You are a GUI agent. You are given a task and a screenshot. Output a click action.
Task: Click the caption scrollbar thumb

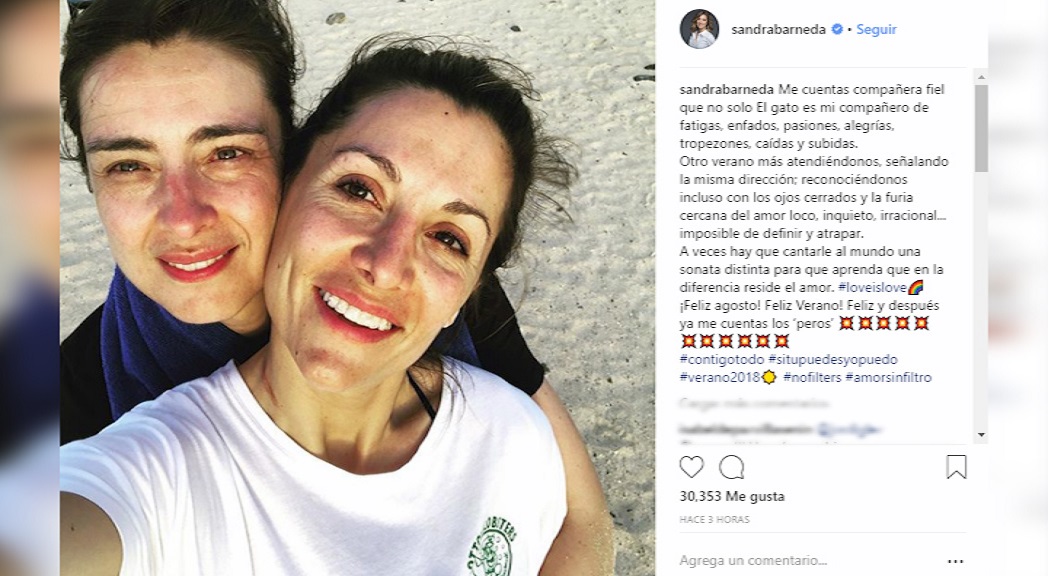click(x=981, y=128)
